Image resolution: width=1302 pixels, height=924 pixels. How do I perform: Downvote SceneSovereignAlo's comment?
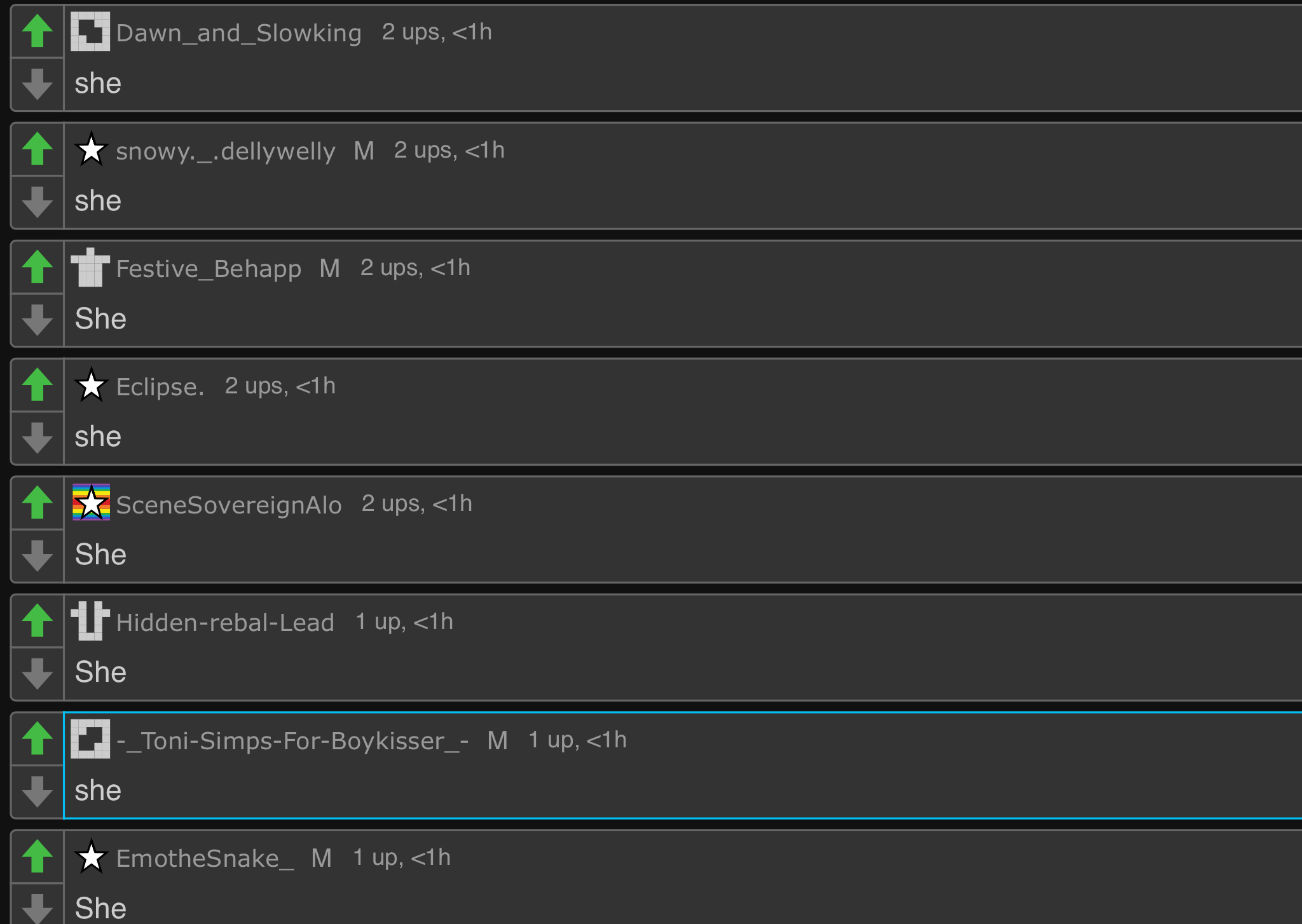(x=37, y=555)
